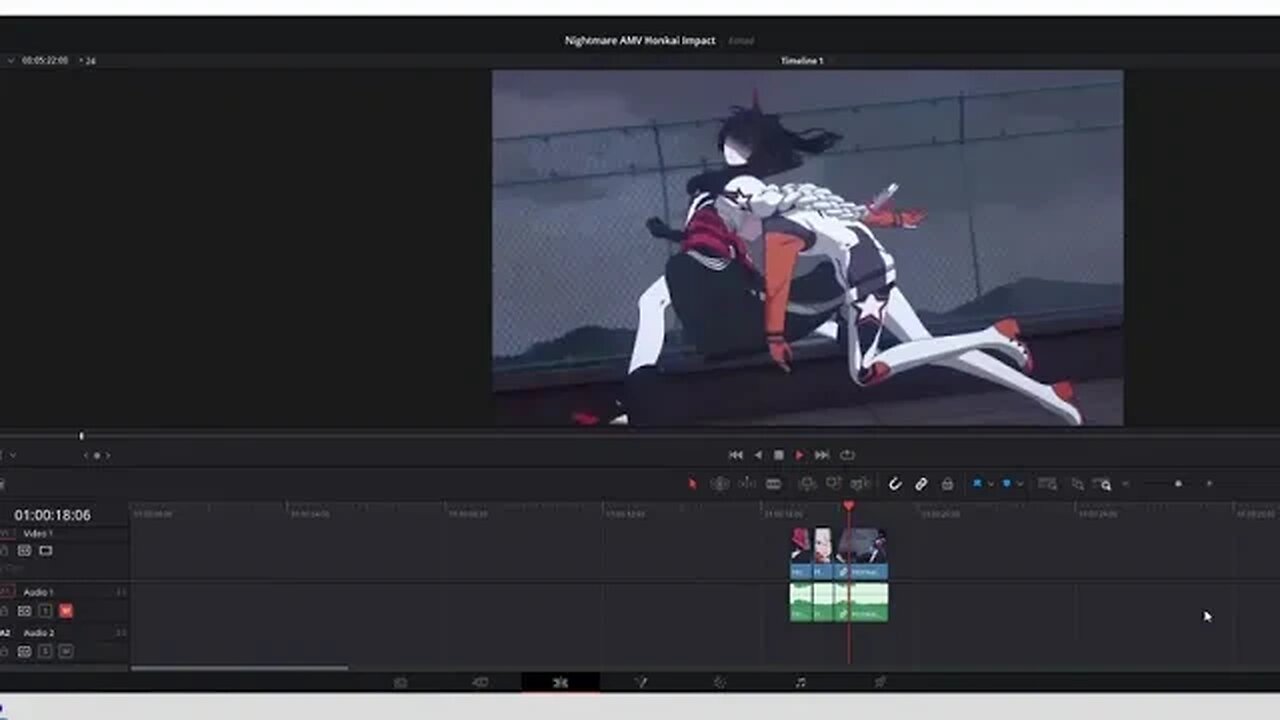The height and width of the screenshot is (720, 1280).
Task: Toggle Auto Track Selector on Audio 2
Action: click(x=24, y=651)
